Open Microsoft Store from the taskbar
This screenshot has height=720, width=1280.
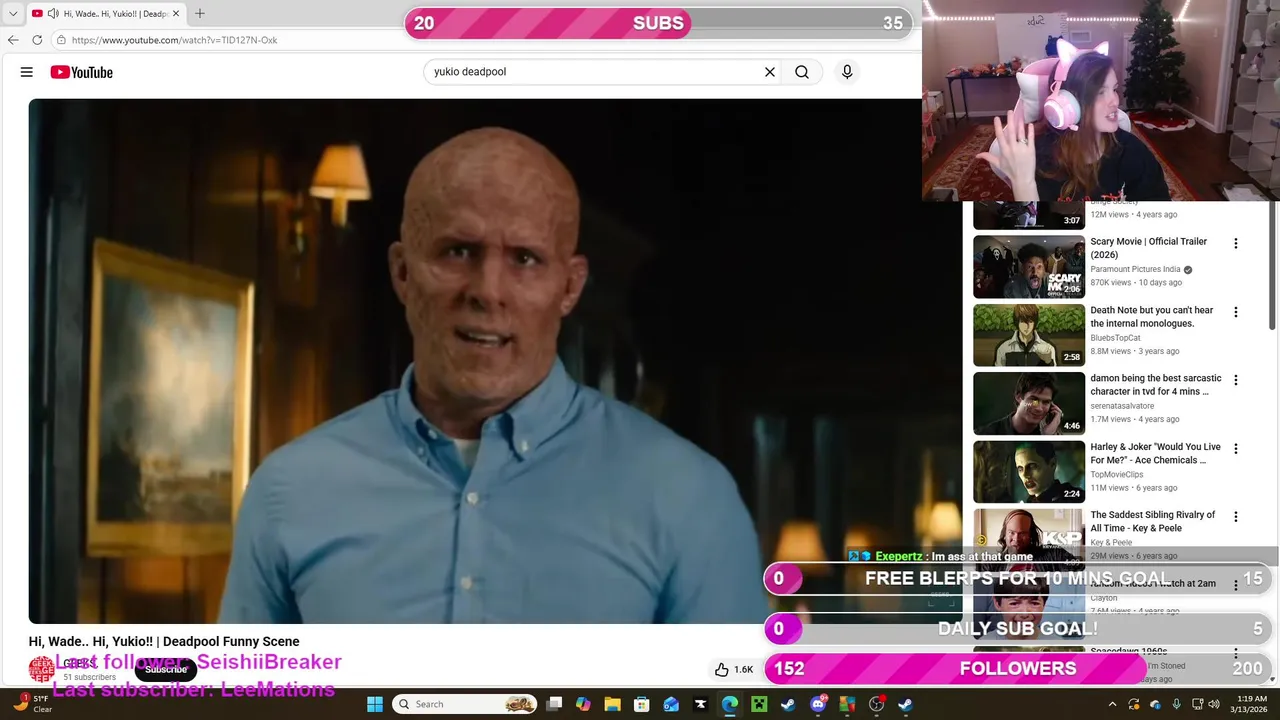point(642,704)
